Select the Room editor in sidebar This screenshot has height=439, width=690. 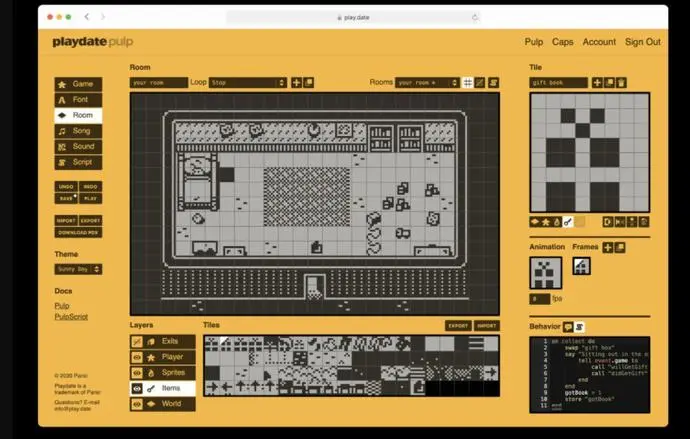click(x=78, y=115)
